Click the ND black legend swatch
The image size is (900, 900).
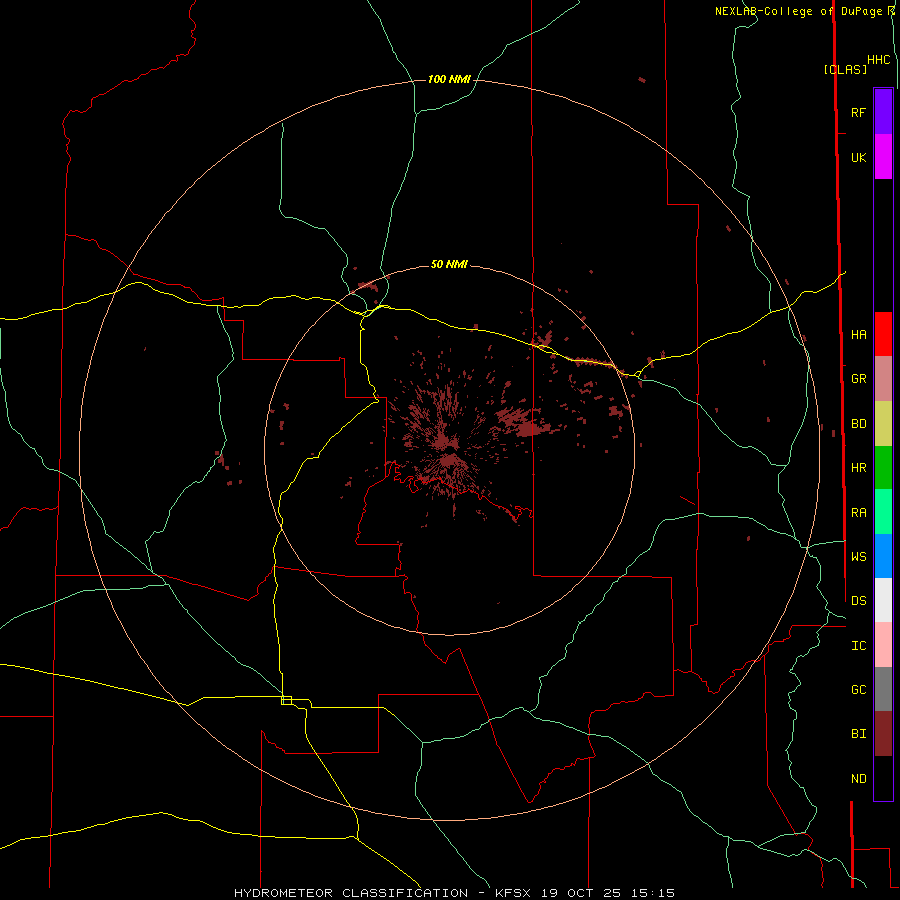(x=883, y=778)
